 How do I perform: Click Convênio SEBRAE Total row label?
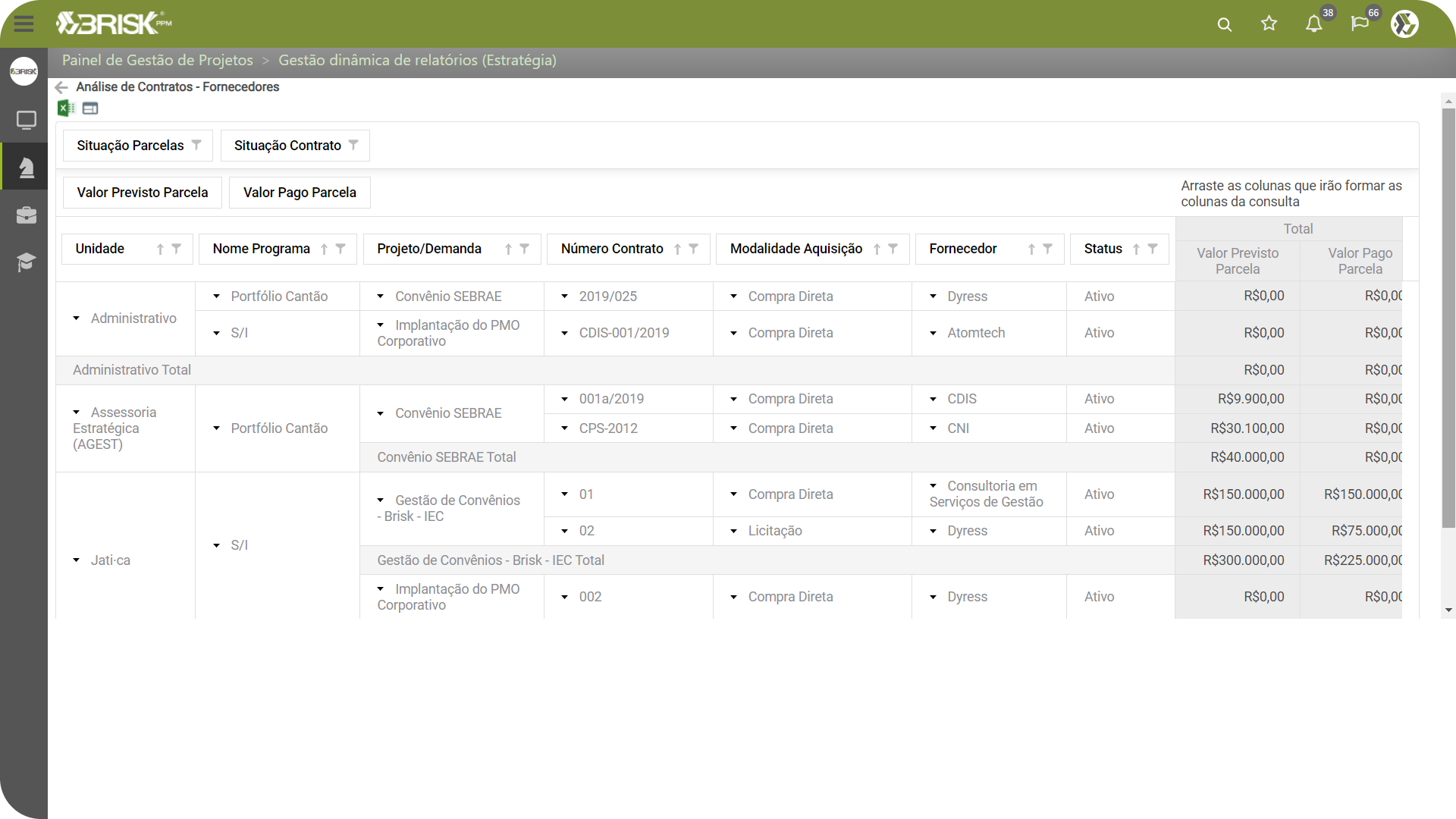point(447,457)
